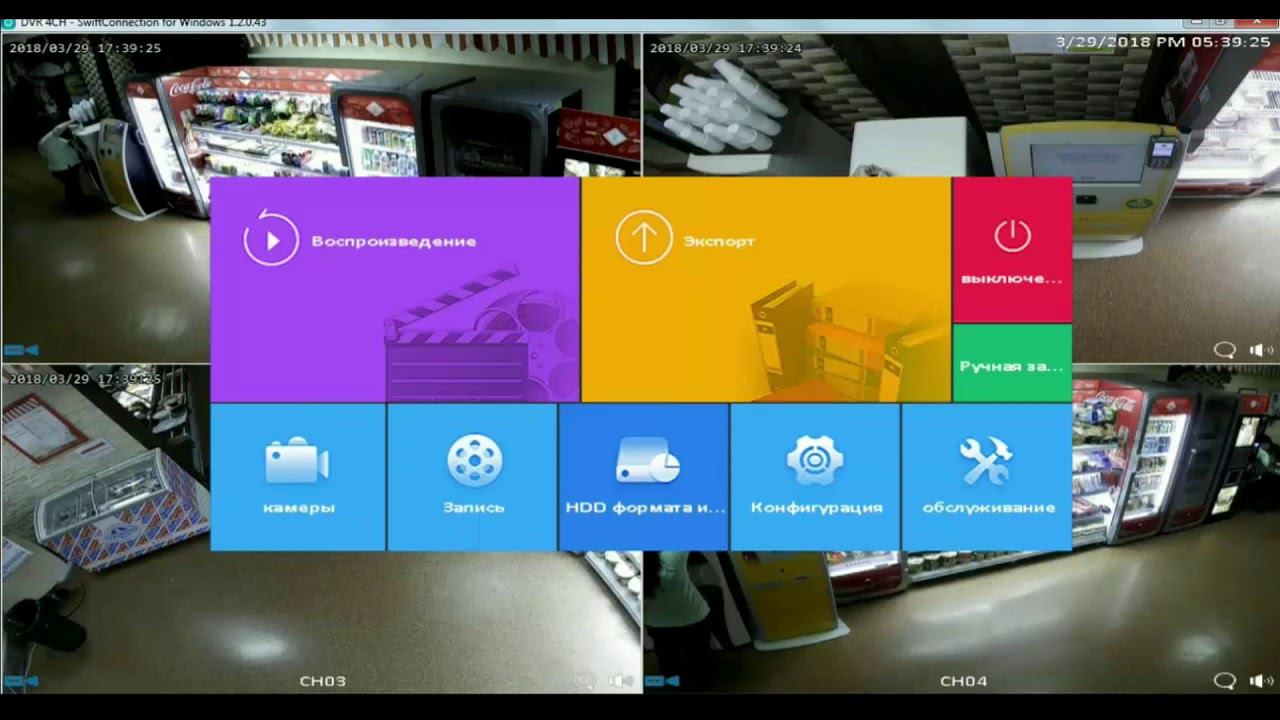
Task: Click the DVR 4CH SwiftConnection window title
Action: (143, 22)
